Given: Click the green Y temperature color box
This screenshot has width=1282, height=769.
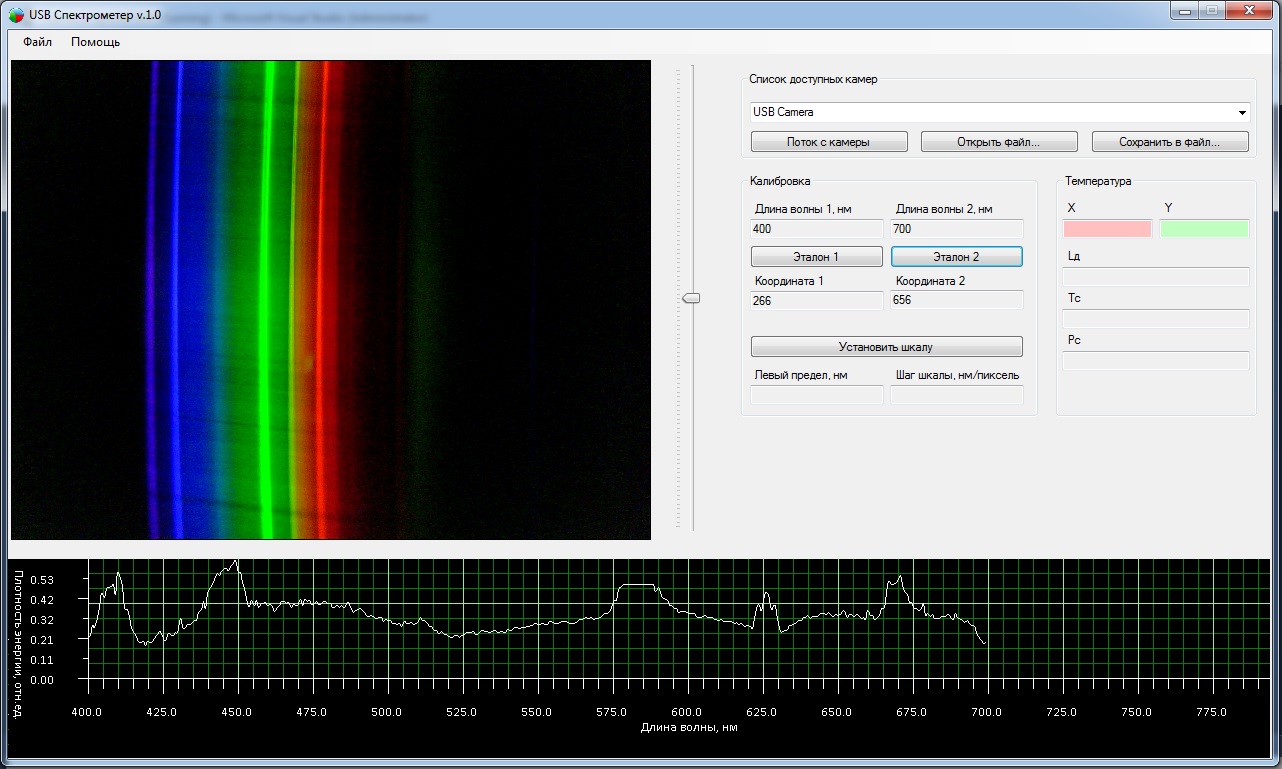Looking at the screenshot, I should pyautogui.click(x=1205, y=228).
